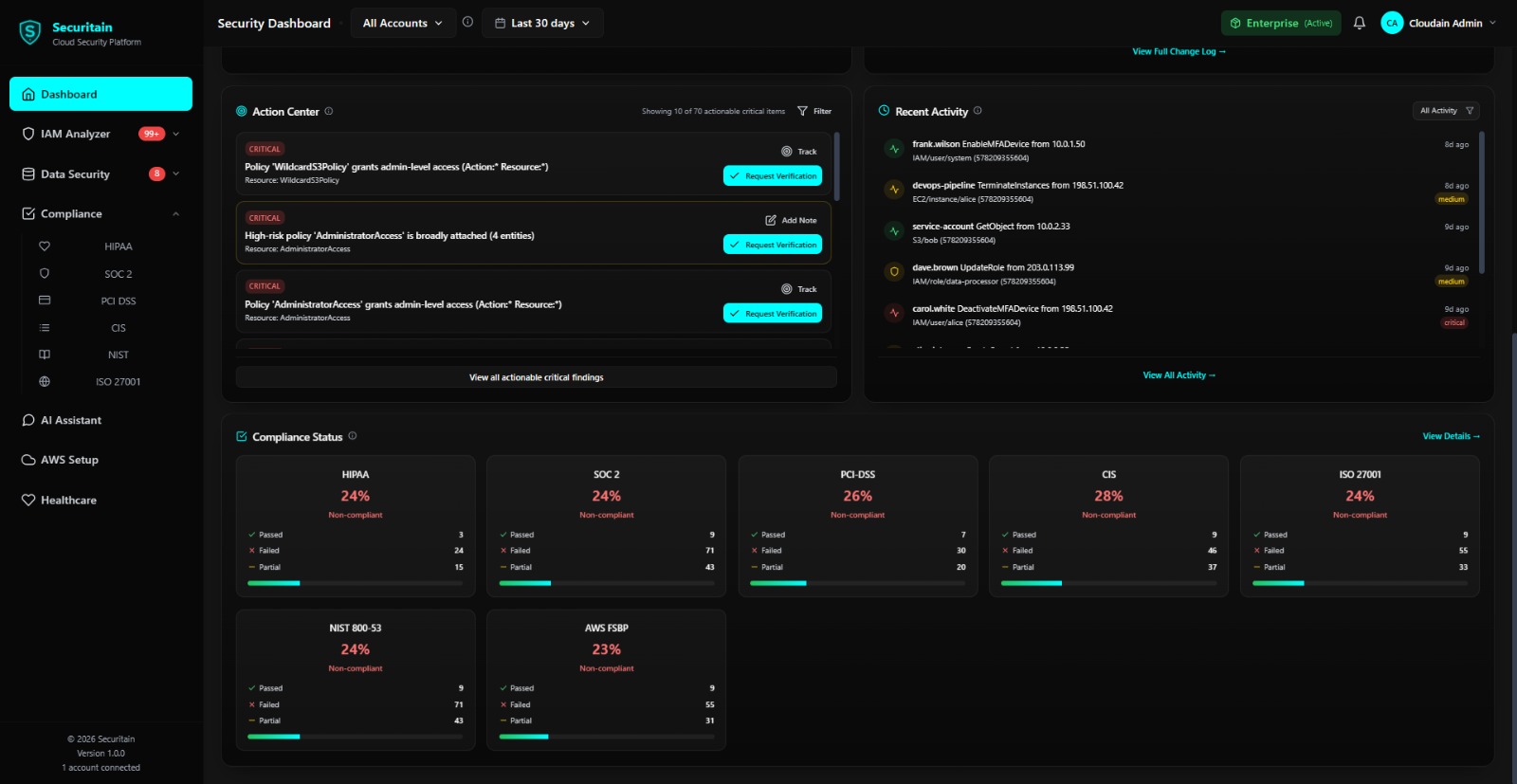Click the Compliance Status info icon
Image resolution: width=1517 pixels, height=784 pixels.
353,436
